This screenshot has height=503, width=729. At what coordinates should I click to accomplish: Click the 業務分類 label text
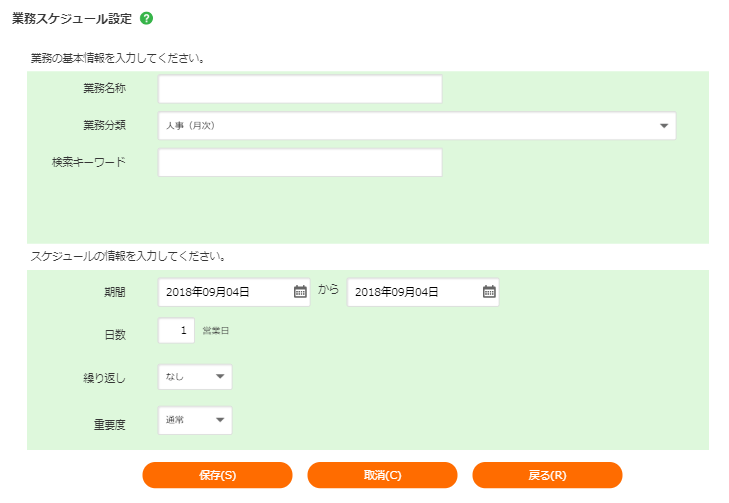[104, 126]
